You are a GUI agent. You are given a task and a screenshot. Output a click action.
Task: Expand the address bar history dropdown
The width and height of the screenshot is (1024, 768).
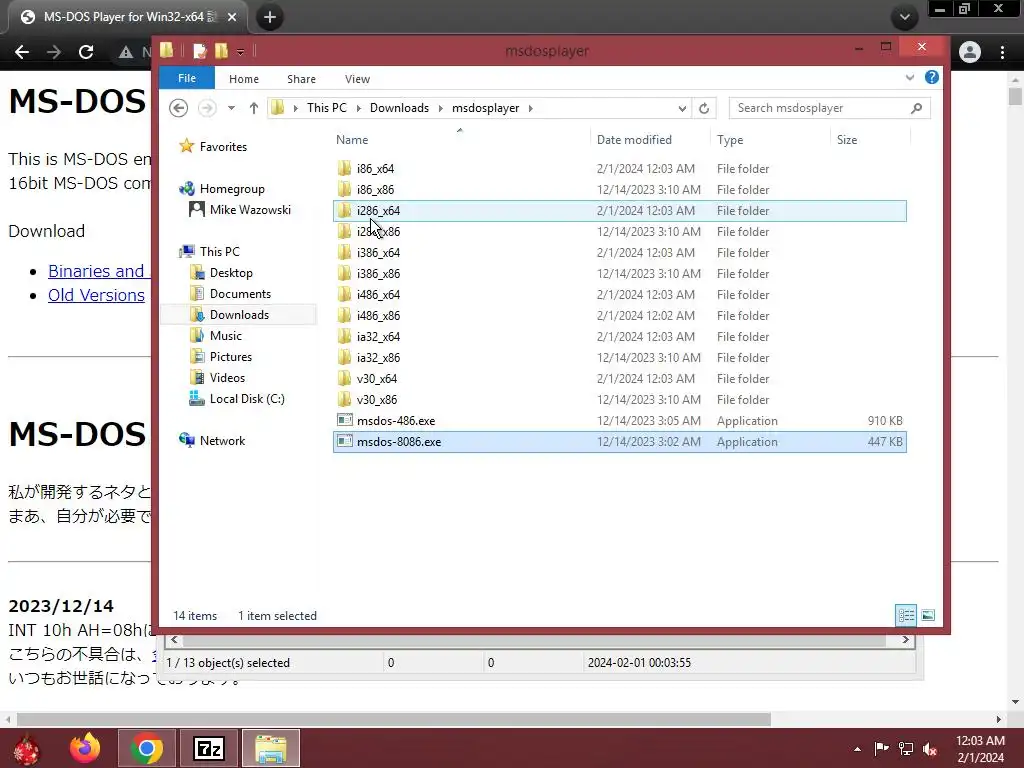682,108
